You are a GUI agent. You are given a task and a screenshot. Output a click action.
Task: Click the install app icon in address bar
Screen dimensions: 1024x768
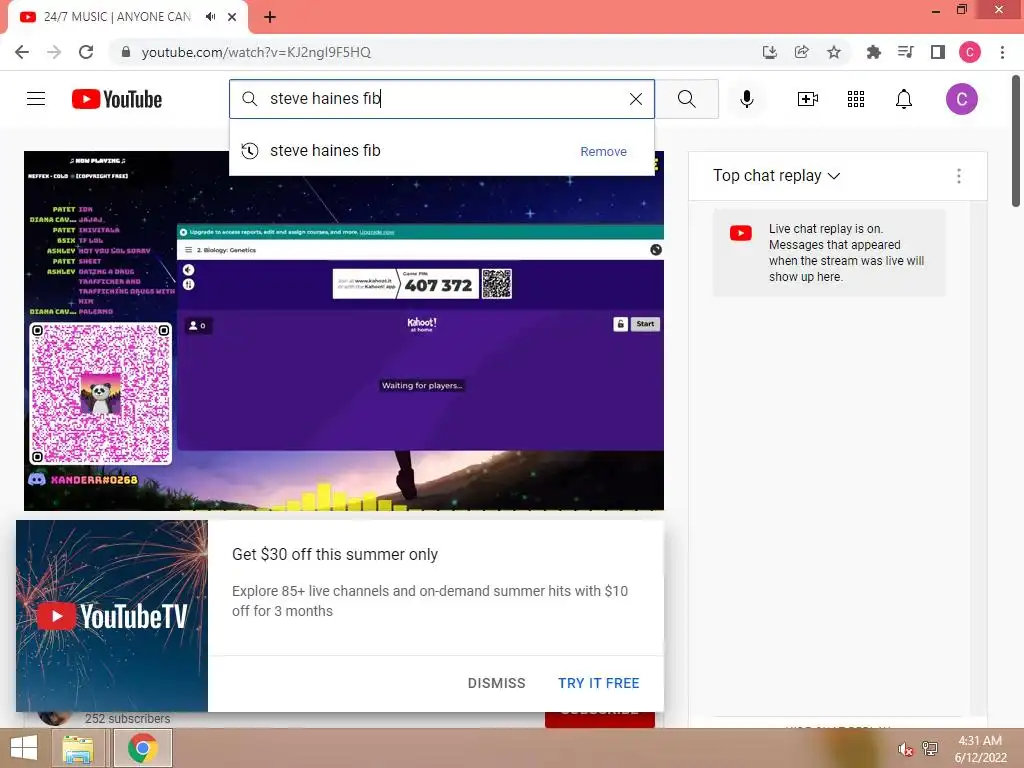point(769,52)
